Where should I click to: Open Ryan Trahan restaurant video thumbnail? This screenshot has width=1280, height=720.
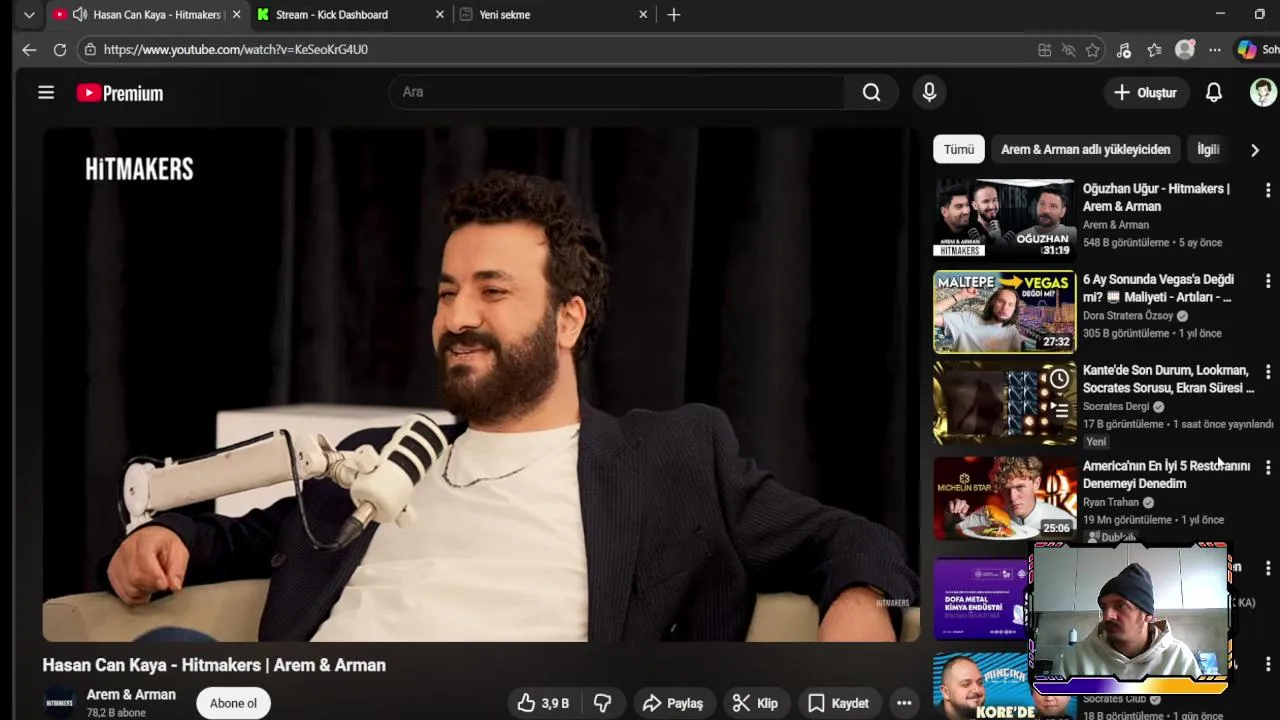1004,498
